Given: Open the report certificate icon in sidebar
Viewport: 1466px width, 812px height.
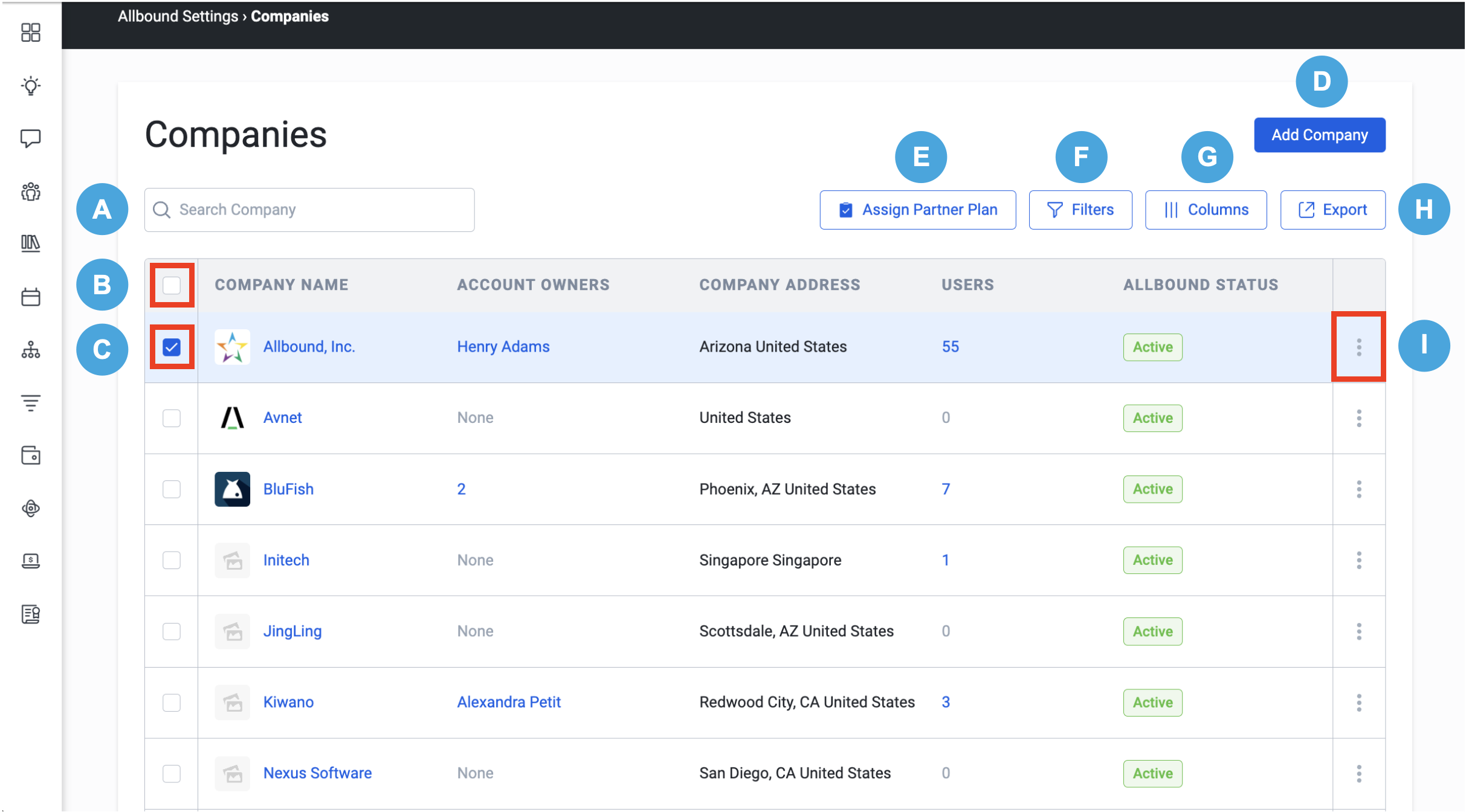Looking at the screenshot, I should pos(30,614).
